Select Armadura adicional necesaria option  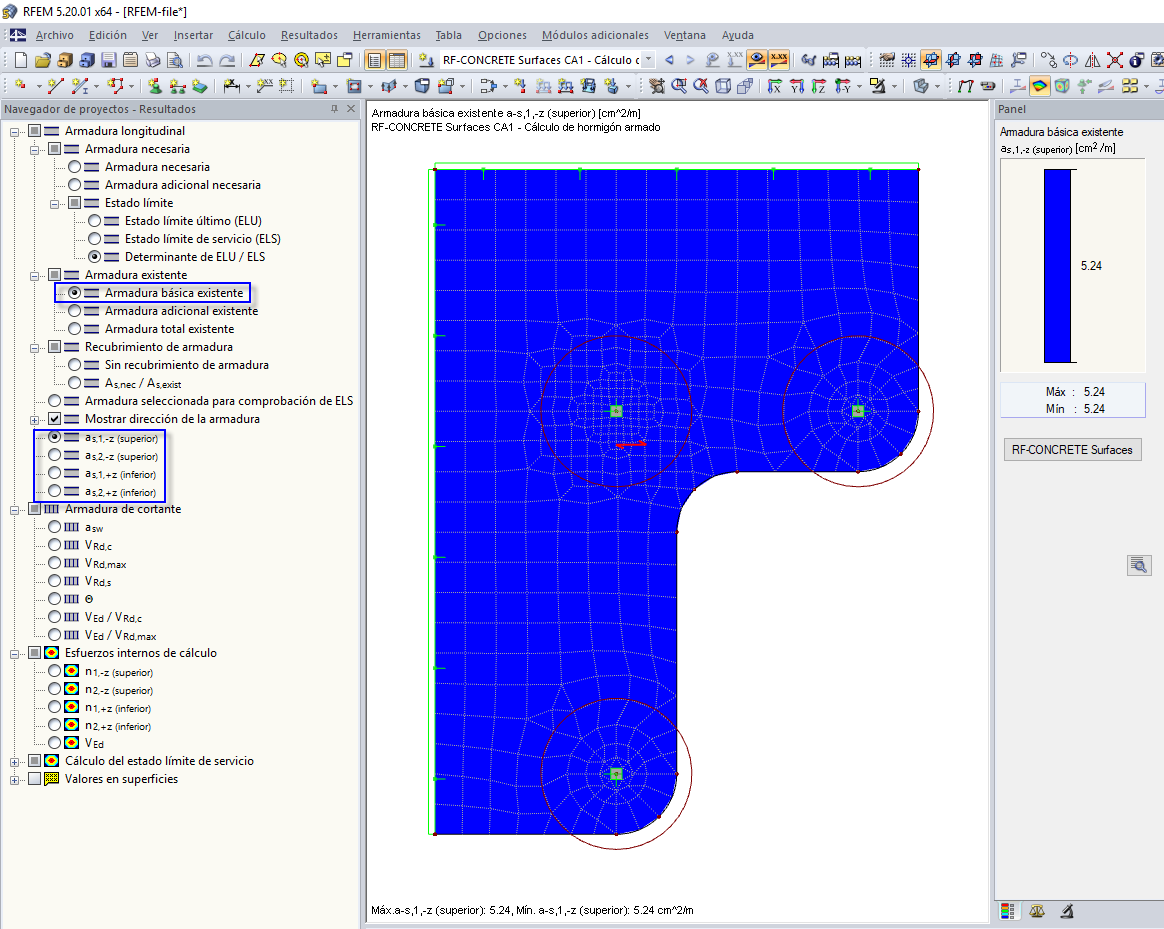pyautogui.click(x=74, y=185)
